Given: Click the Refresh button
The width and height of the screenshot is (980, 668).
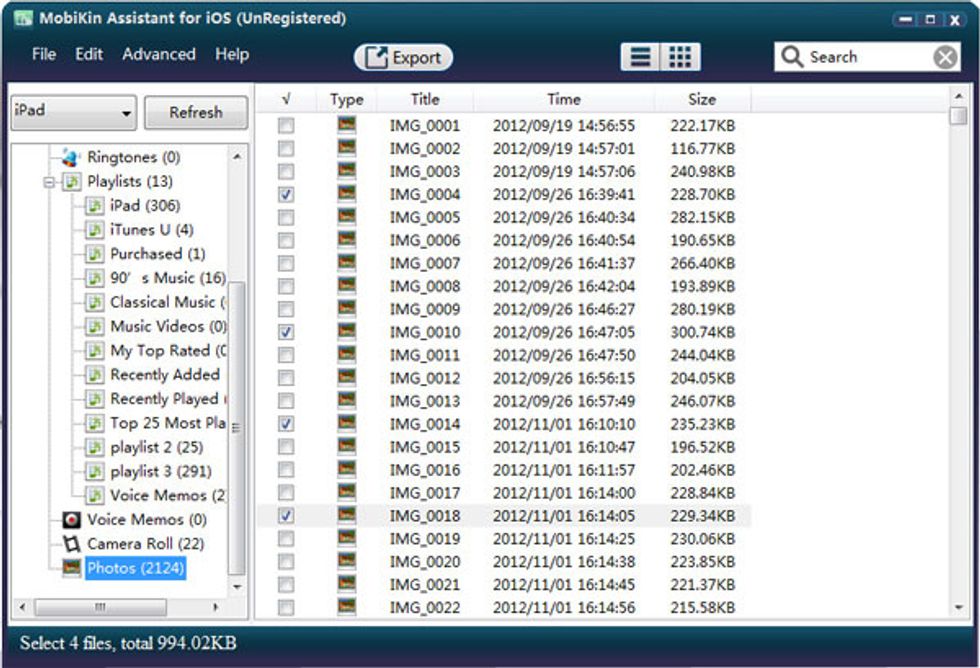Looking at the screenshot, I should [196, 112].
